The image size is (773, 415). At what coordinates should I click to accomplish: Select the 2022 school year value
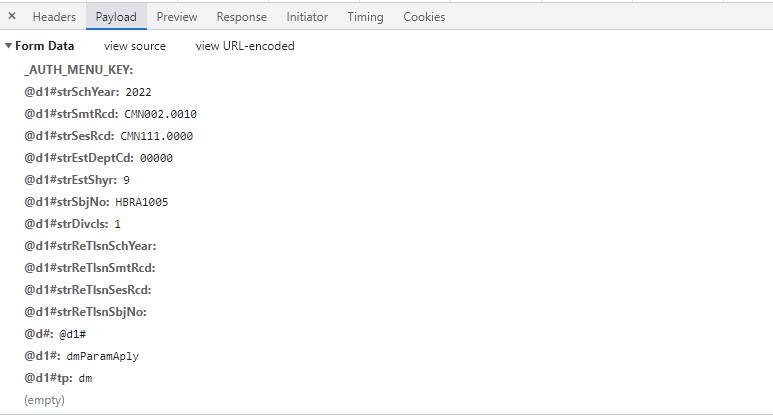139,92
